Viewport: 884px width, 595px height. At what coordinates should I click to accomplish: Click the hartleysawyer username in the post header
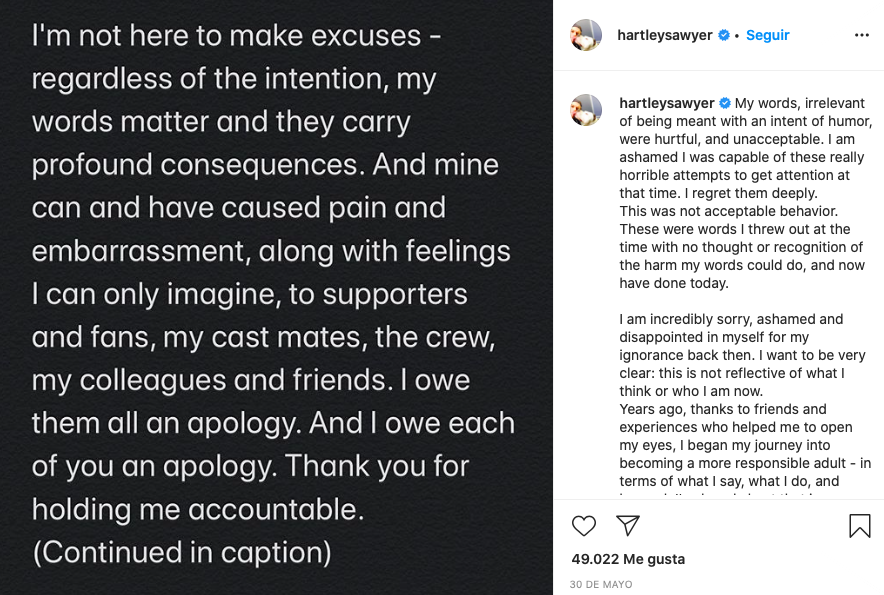666,35
